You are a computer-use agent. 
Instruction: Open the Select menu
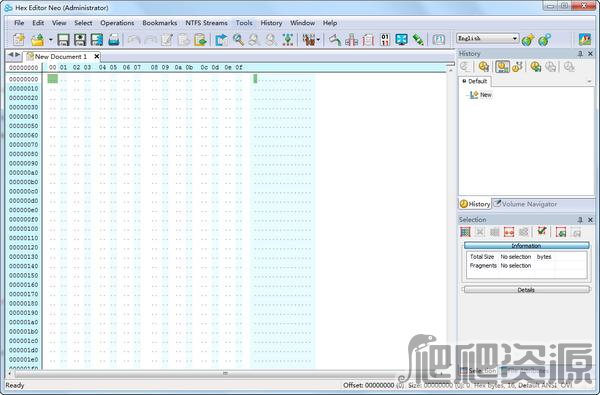83,23
